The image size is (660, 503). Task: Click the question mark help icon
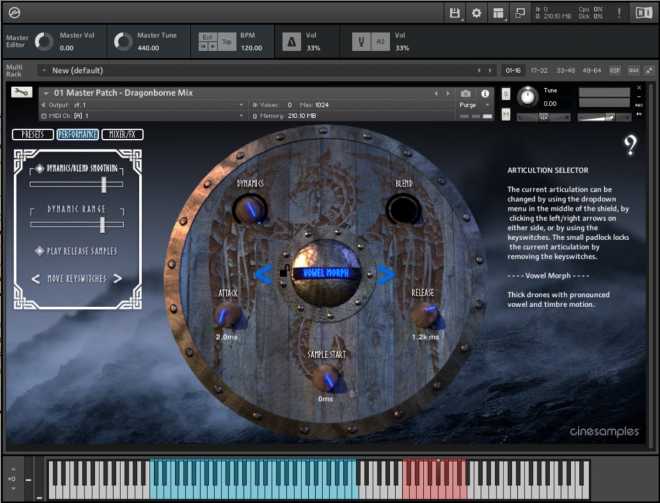630,145
